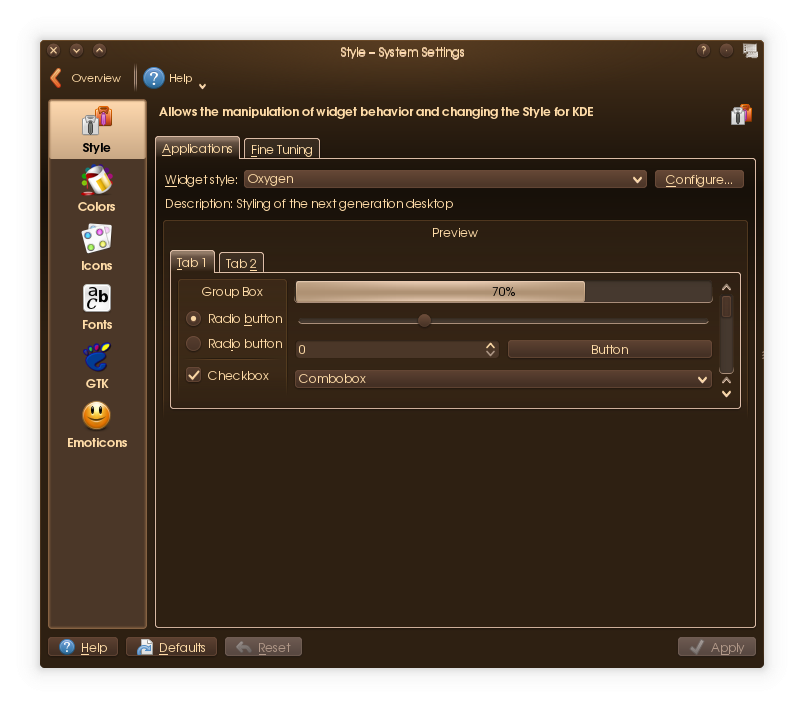804x708 pixels.
Task: Click the preview Button
Action: (x=610, y=350)
